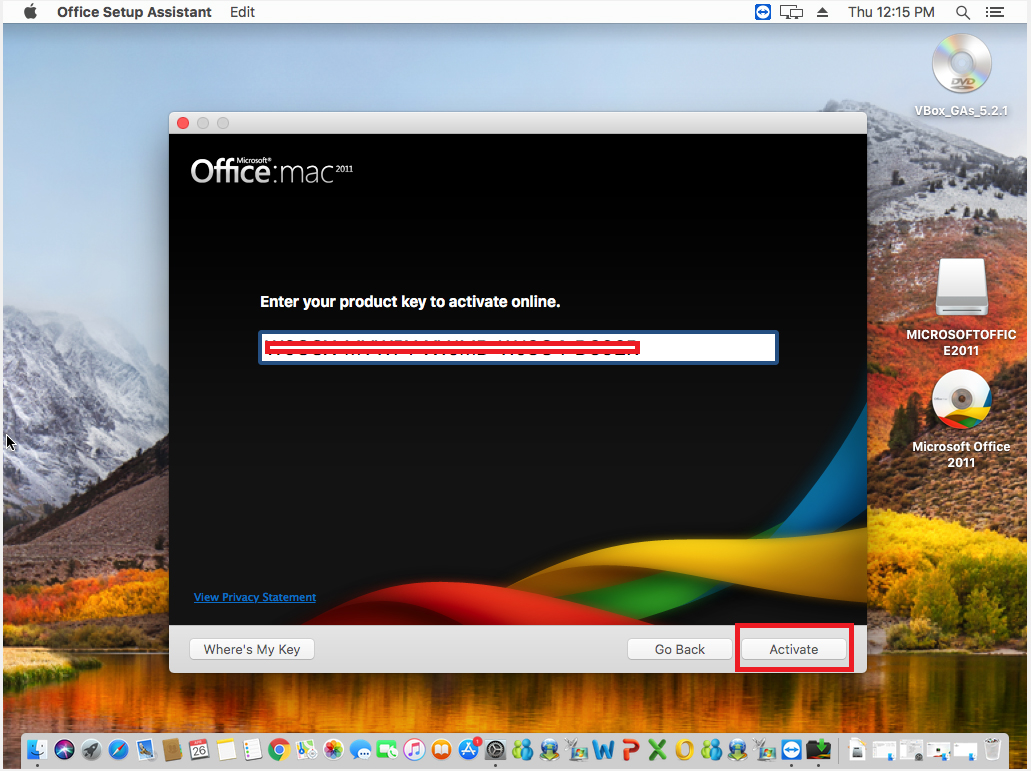Open the Microsoft Office 2011 desktop disc

(961, 400)
